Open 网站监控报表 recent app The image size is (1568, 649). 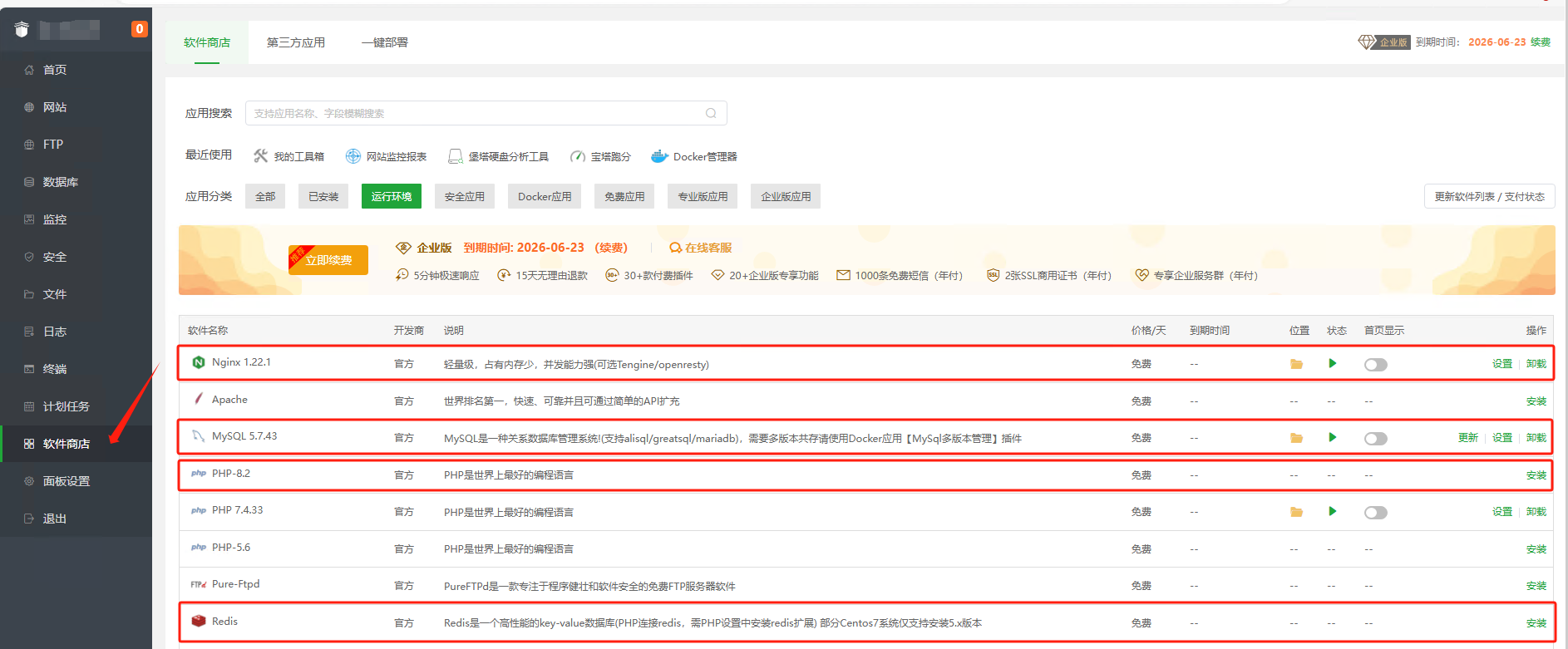pos(387,156)
